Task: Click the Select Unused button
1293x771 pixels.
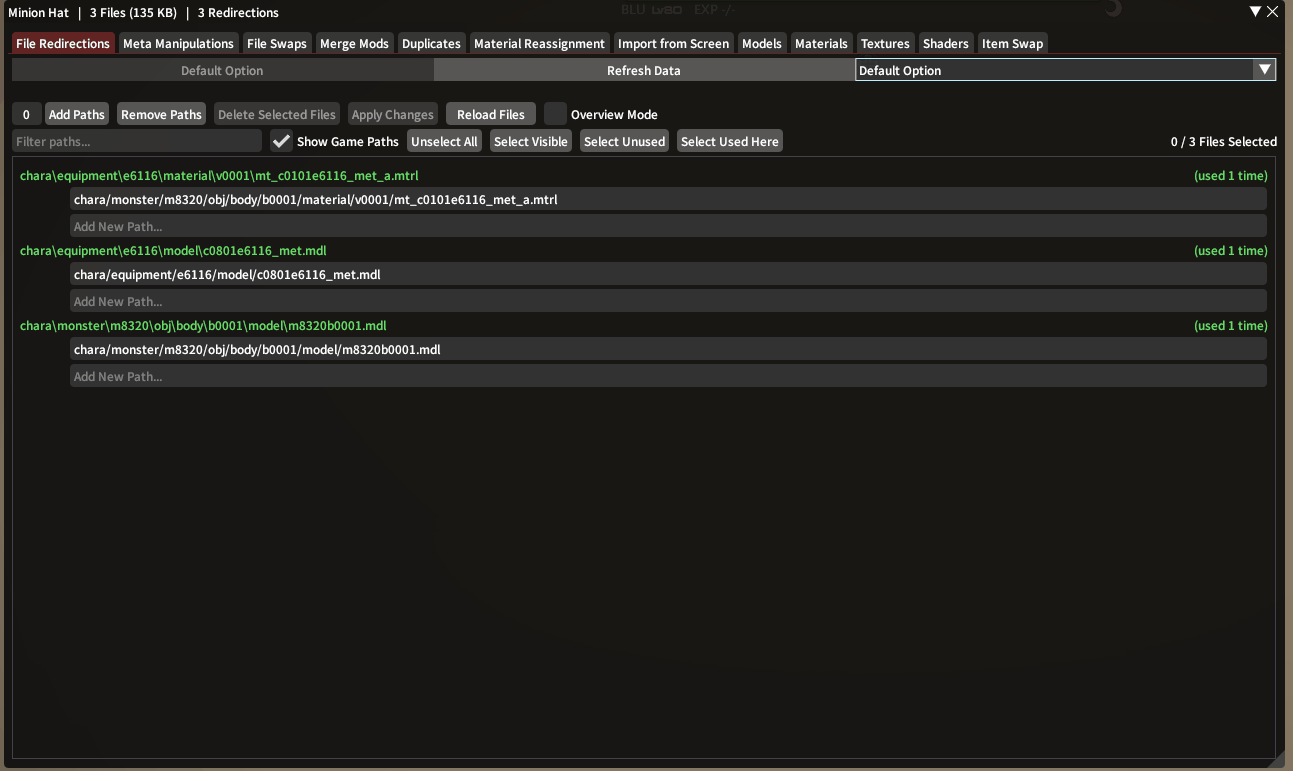Action: (624, 141)
